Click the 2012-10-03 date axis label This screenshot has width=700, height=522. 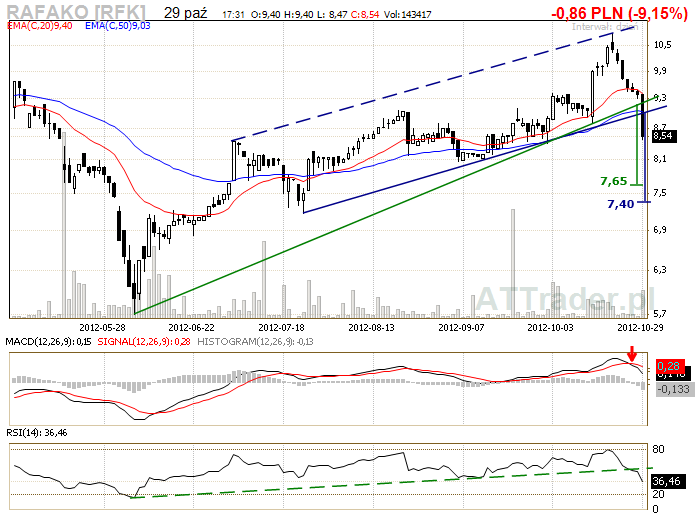coord(550,327)
